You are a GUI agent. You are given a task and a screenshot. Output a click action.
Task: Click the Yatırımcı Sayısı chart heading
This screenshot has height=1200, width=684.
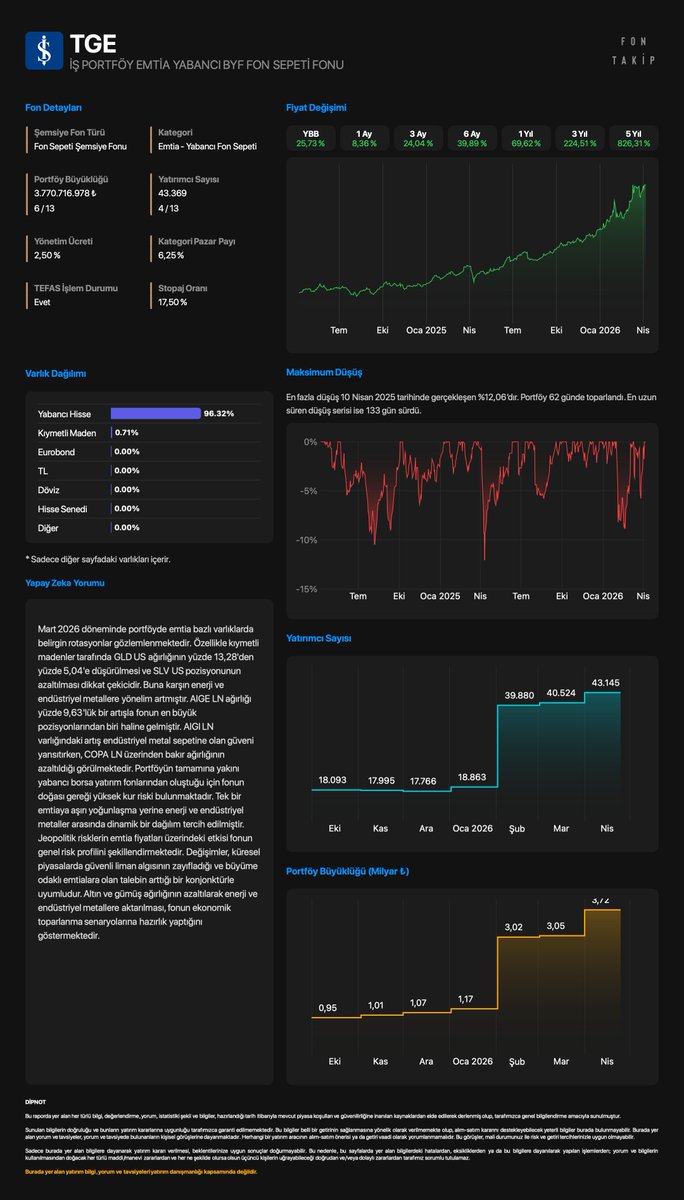(319, 638)
